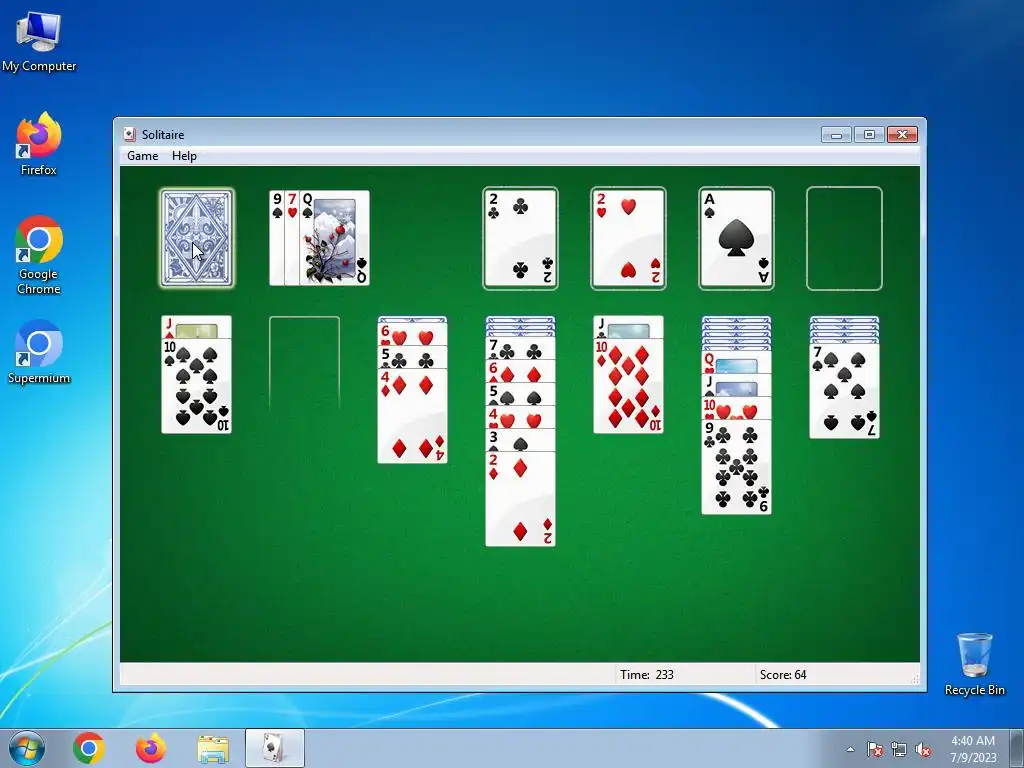Launch Firefox from the taskbar
Image resolution: width=1024 pixels, height=768 pixels.
[151, 748]
